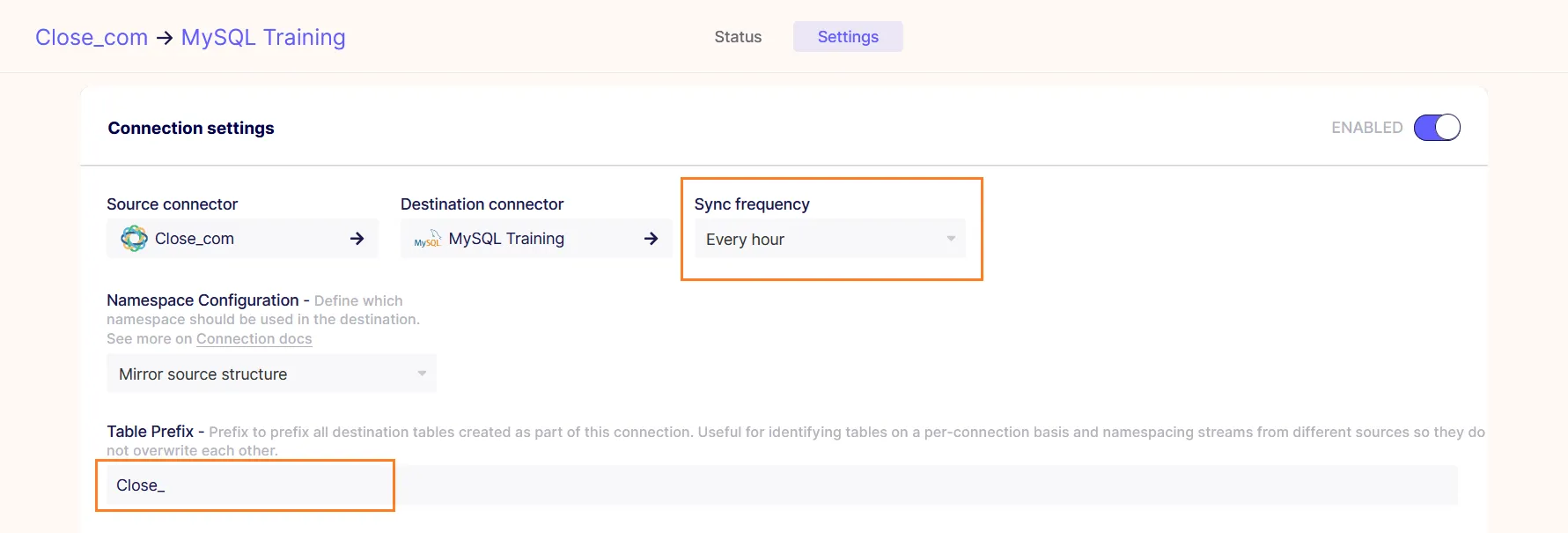Image resolution: width=1568 pixels, height=533 pixels.
Task: Click the Table Prefix label
Action: pyautogui.click(x=150, y=432)
